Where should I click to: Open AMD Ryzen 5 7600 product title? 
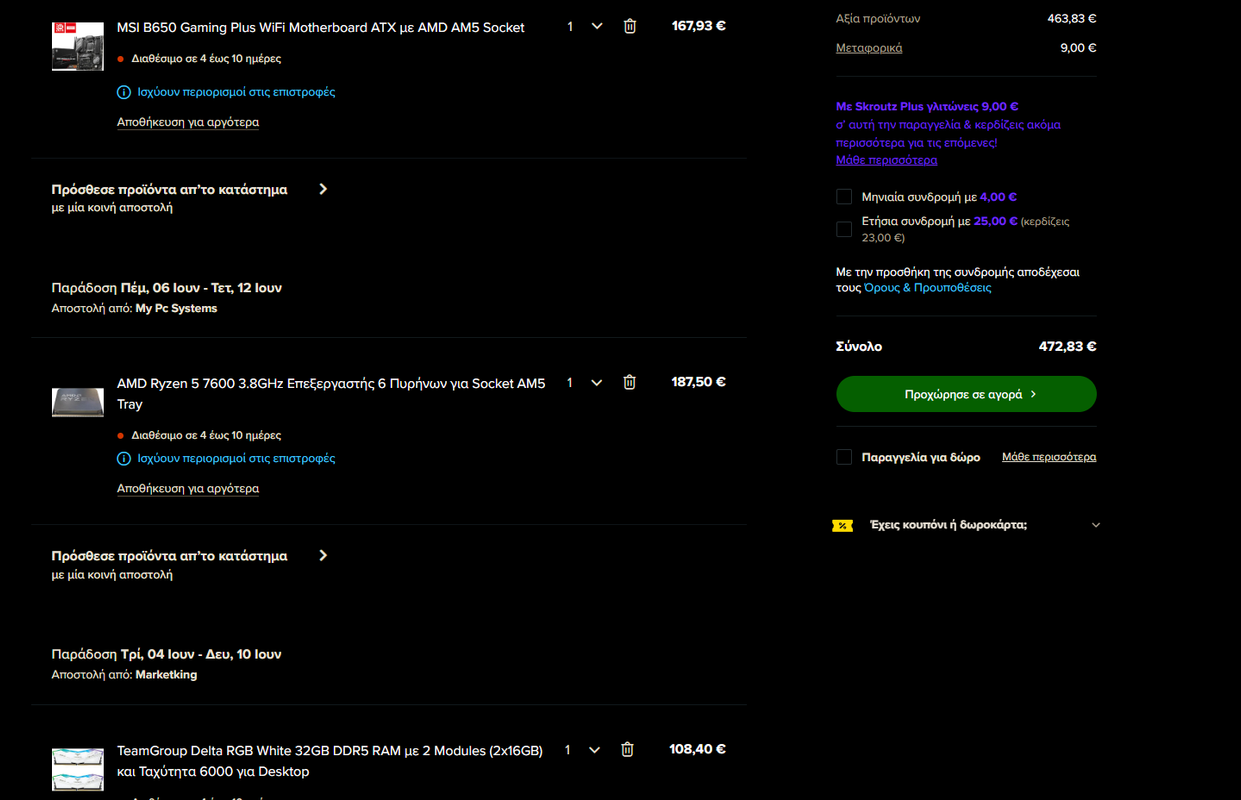[x=331, y=394]
